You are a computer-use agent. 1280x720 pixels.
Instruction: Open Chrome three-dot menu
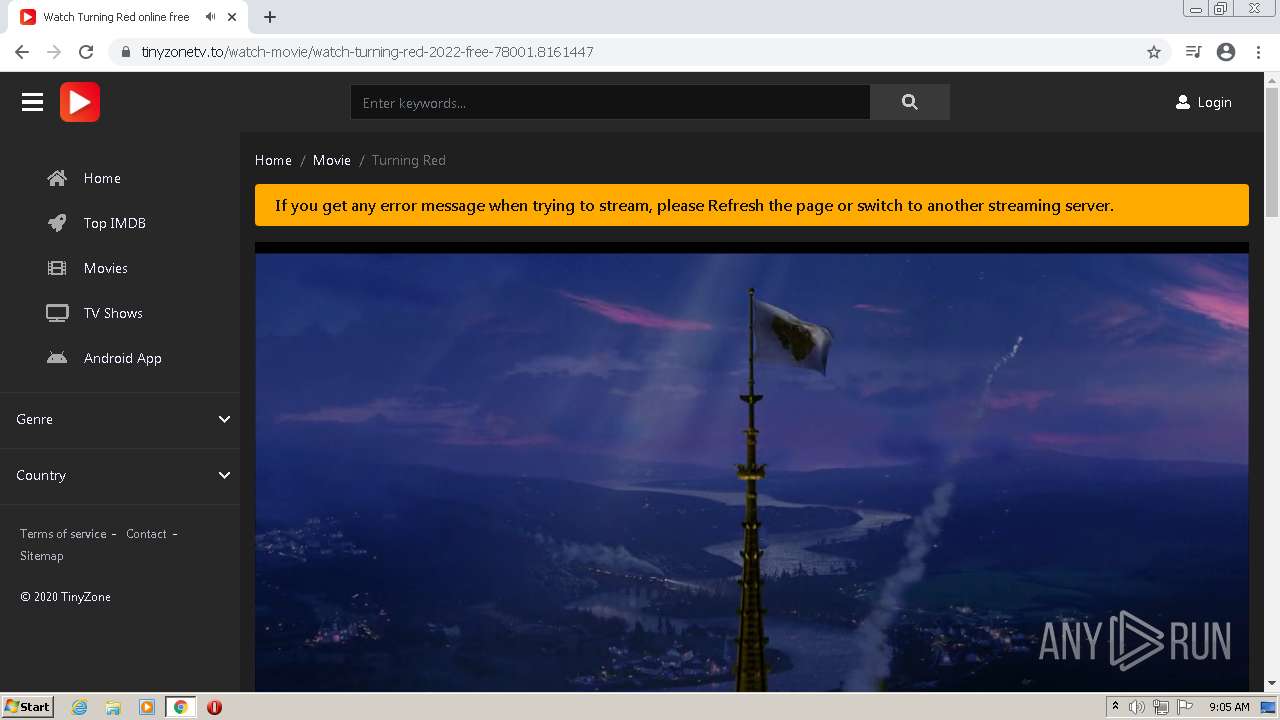point(1258,52)
